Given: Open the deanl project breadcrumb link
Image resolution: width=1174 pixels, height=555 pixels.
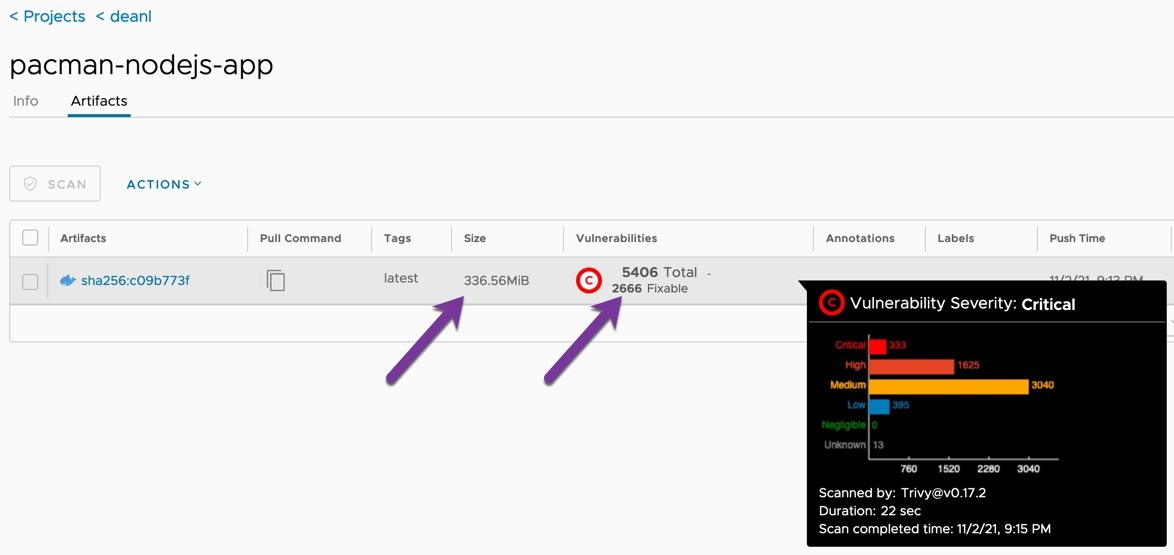Looking at the screenshot, I should pyautogui.click(x=124, y=16).
